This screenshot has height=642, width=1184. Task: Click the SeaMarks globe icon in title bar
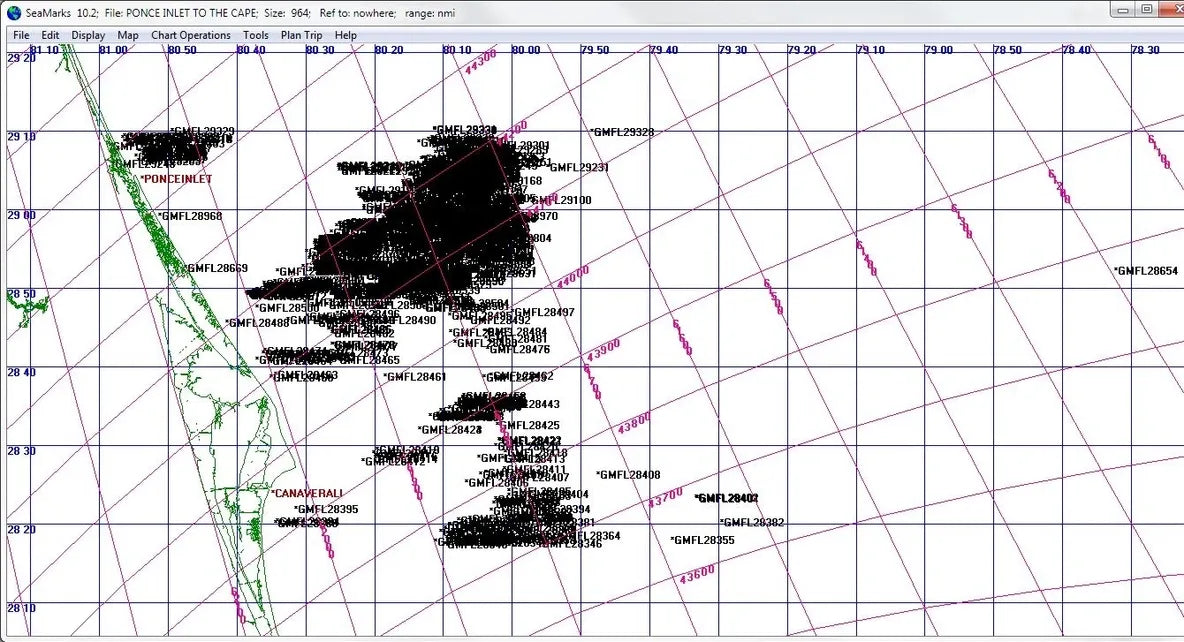pos(14,13)
